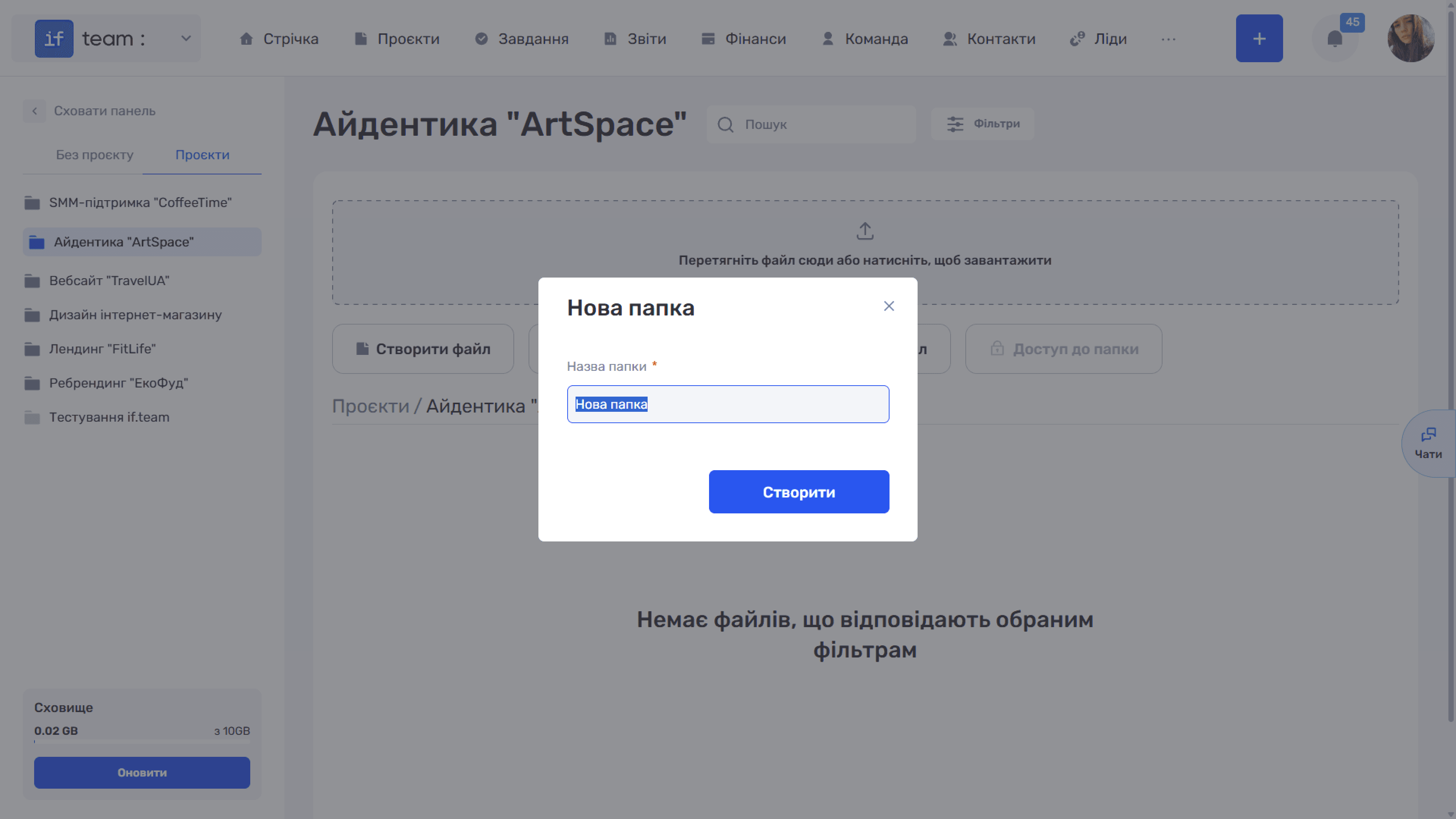The width and height of the screenshot is (1456, 819).
Task: Click the file drop zone text
Action: [865, 260]
